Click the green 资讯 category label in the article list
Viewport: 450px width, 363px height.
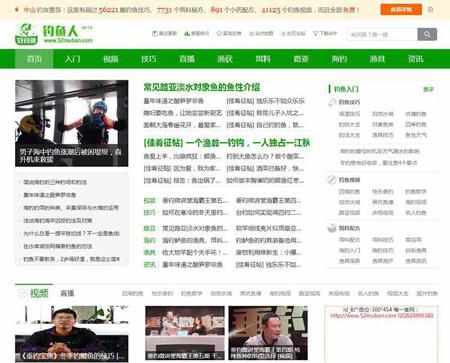click(x=150, y=265)
